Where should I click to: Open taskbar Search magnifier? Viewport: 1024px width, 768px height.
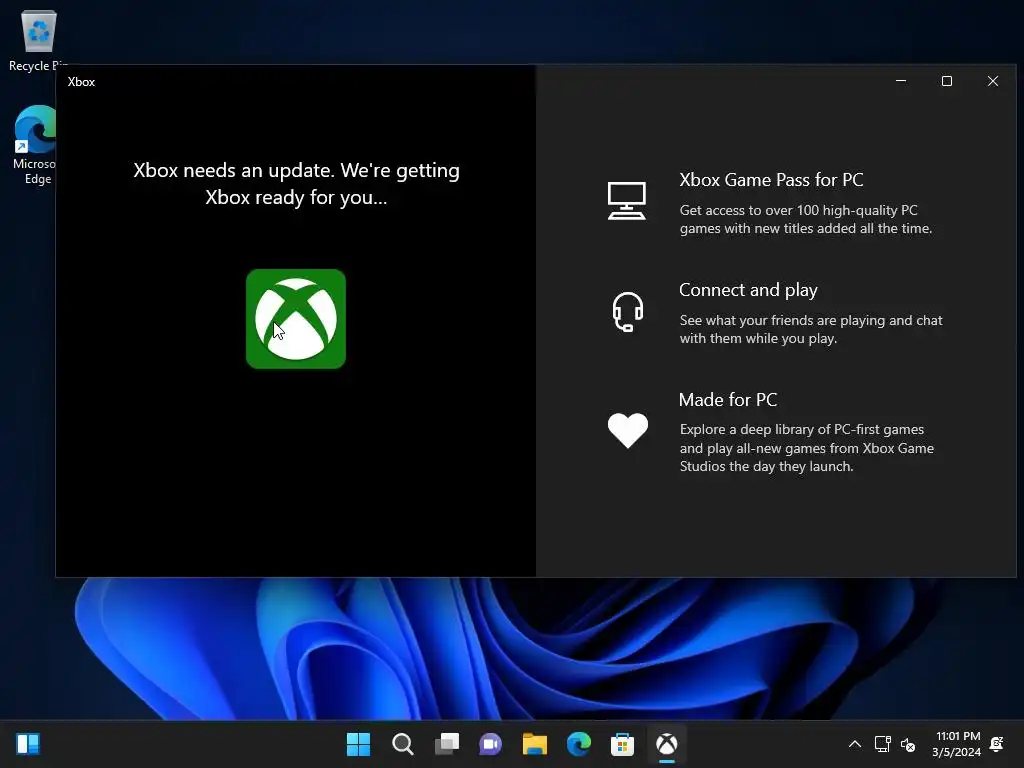pos(403,744)
